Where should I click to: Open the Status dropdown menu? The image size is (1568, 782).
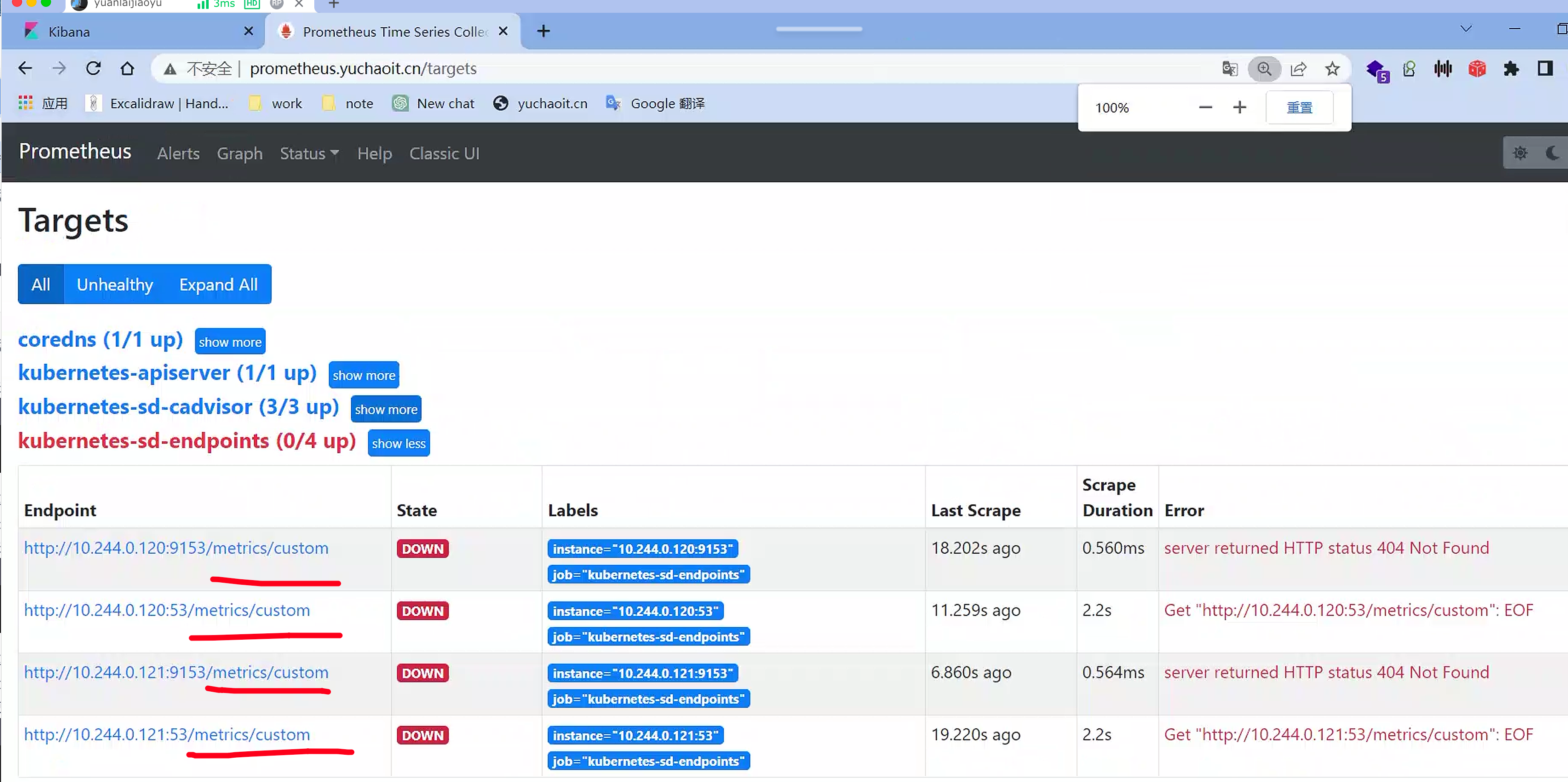click(x=309, y=153)
